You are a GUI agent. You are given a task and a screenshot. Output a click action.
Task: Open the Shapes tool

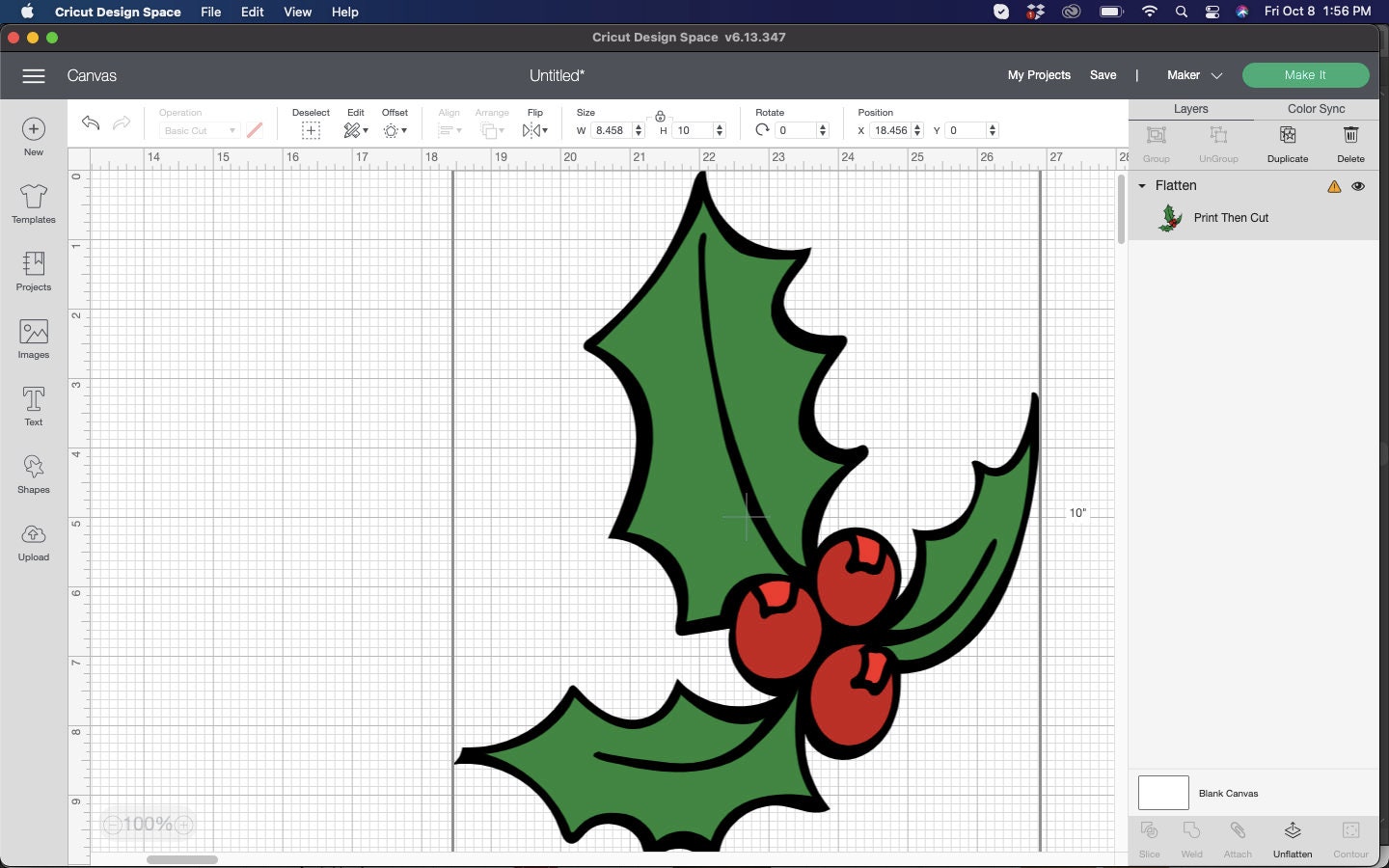33,475
